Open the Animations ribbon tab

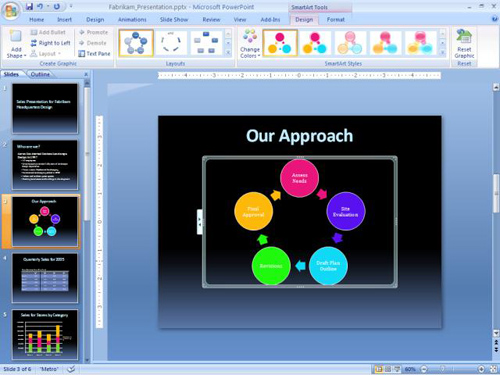(x=132, y=20)
